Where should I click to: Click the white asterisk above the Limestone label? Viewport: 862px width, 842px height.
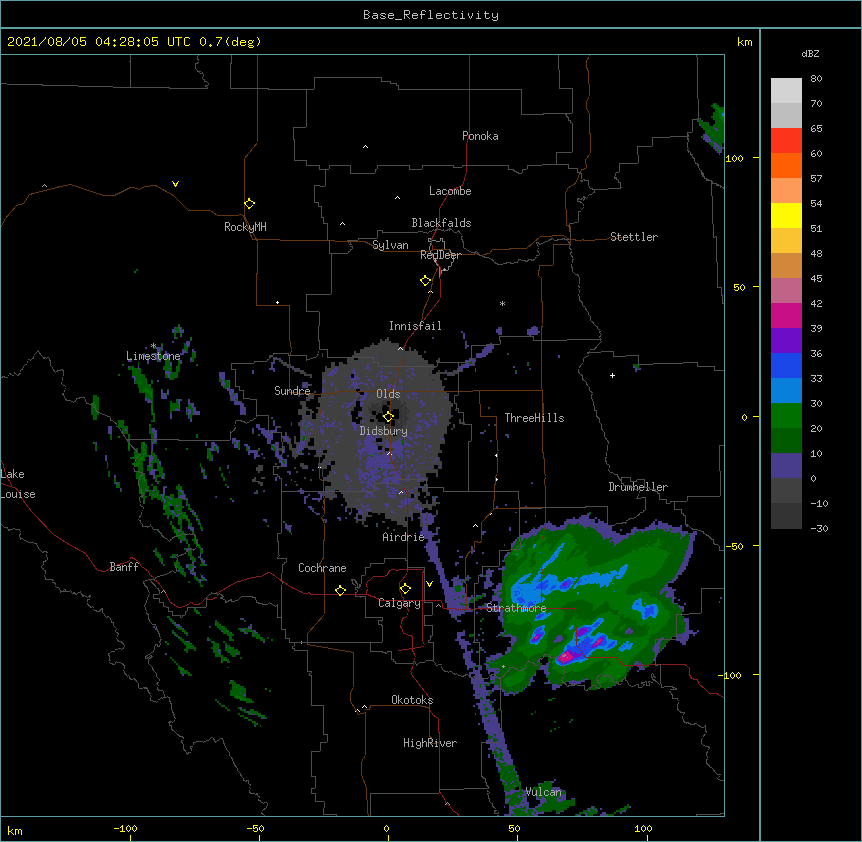[x=153, y=346]
